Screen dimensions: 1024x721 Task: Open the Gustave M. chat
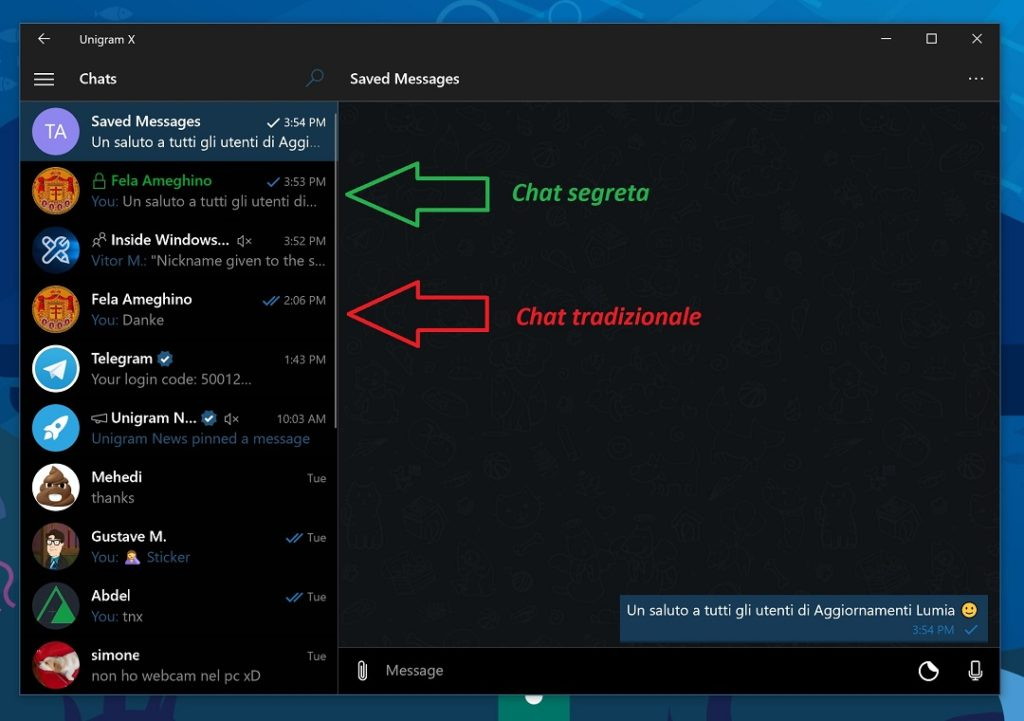coord(178,547)
